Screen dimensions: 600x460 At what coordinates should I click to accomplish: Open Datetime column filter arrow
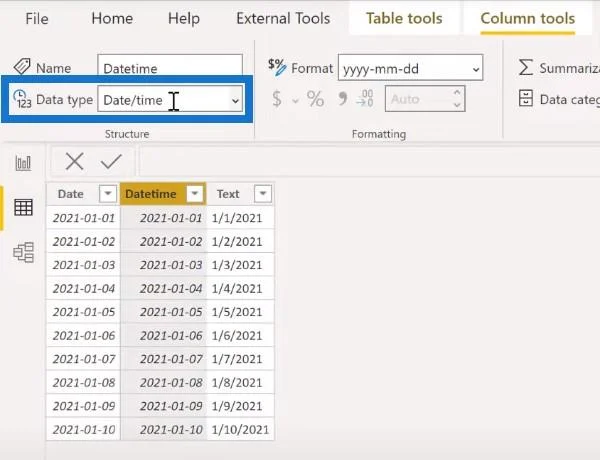tap(194, 194)
